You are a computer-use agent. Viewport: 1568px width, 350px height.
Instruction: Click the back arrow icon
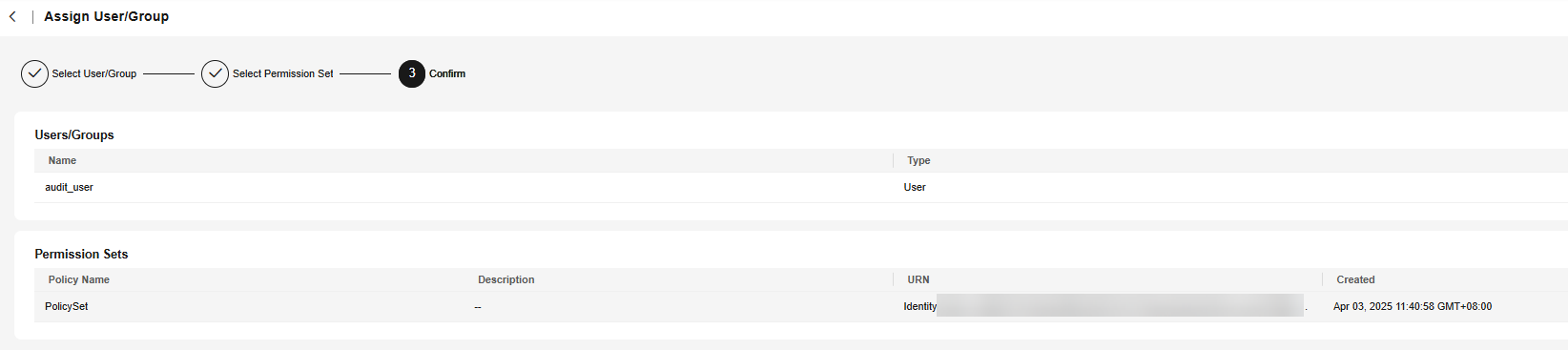tap(12, 16)
